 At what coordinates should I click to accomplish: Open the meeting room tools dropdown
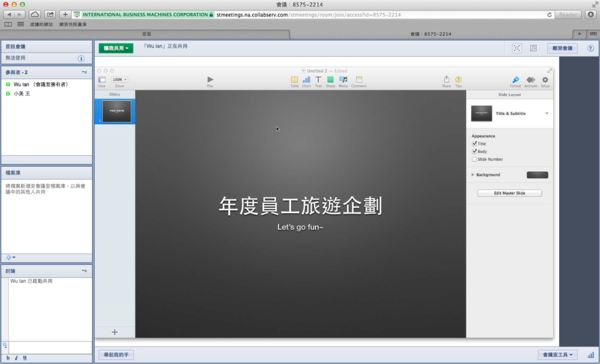(558, 355)
